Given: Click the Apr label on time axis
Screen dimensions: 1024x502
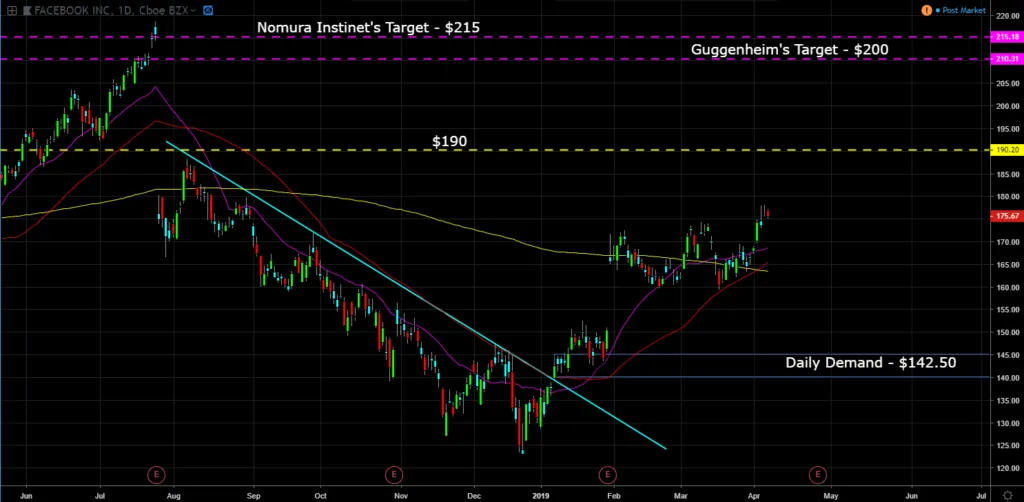Looking at the screenshot, I should (x=755, y=495).
